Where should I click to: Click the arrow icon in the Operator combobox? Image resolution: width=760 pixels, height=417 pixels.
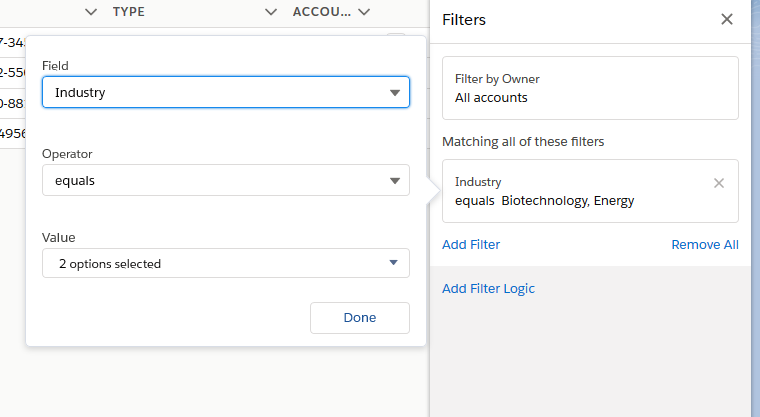394,181
